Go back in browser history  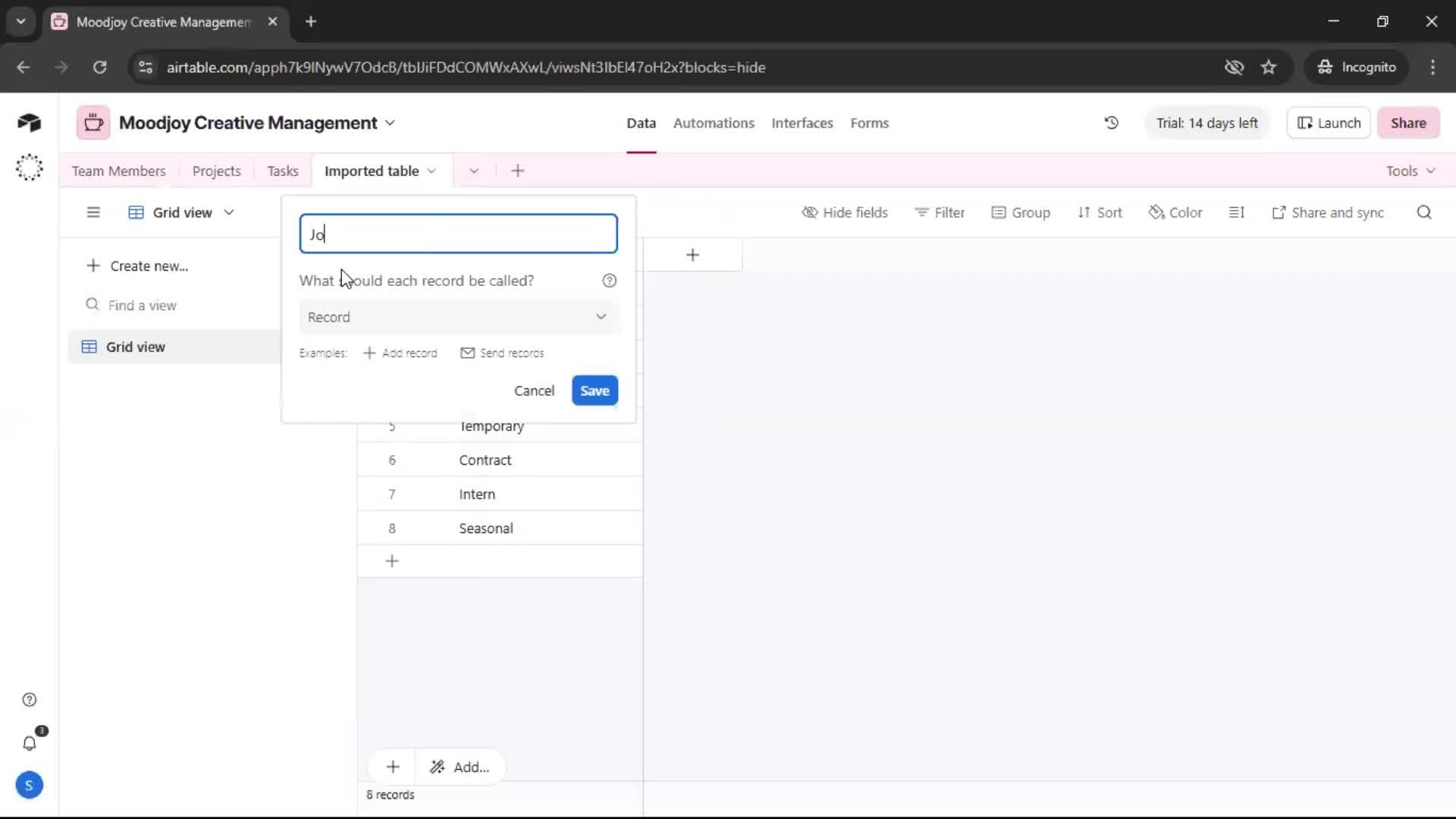click(x=24, y=67)
